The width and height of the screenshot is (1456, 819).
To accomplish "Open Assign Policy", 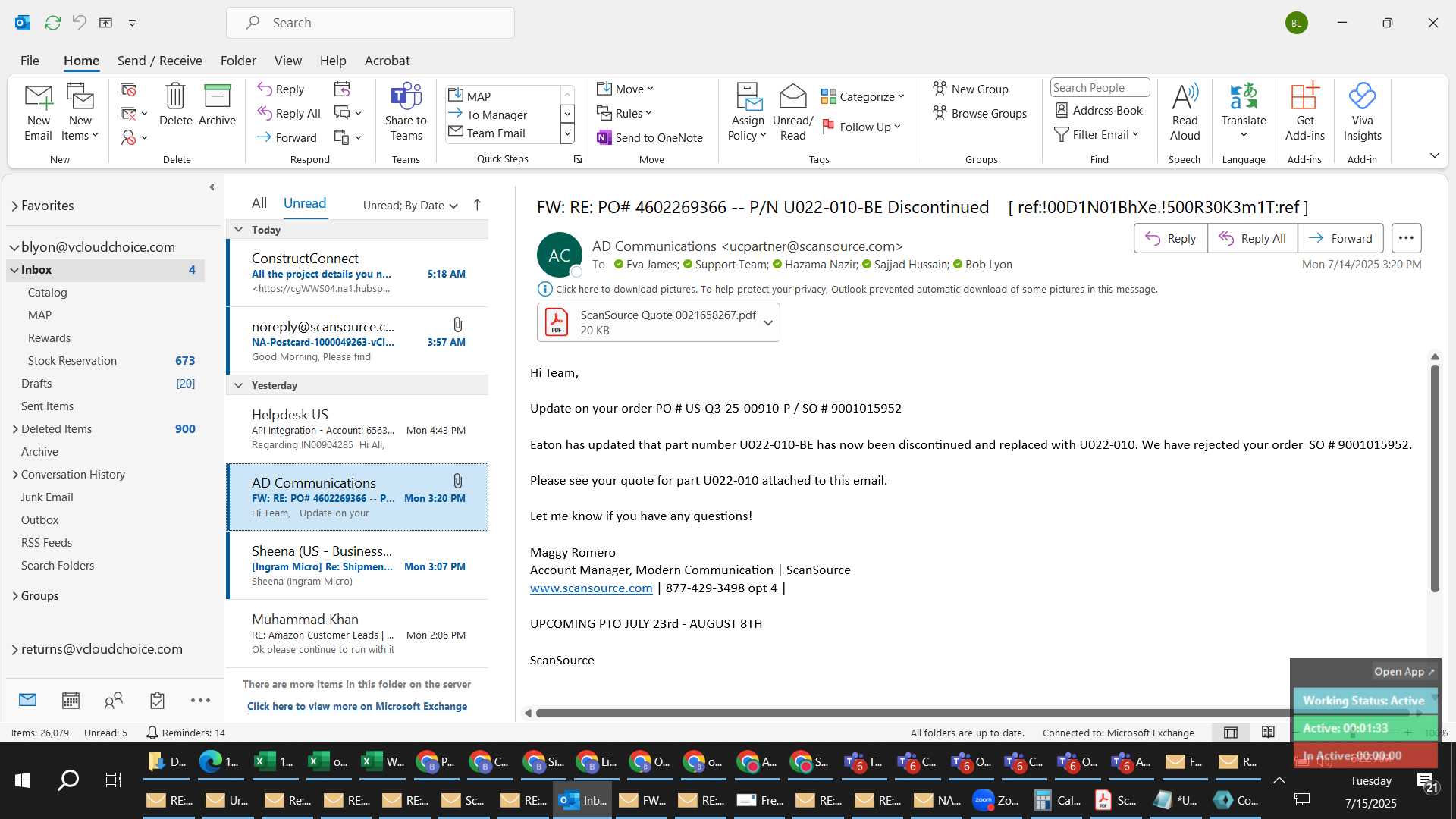I will [x=748, y=111].
